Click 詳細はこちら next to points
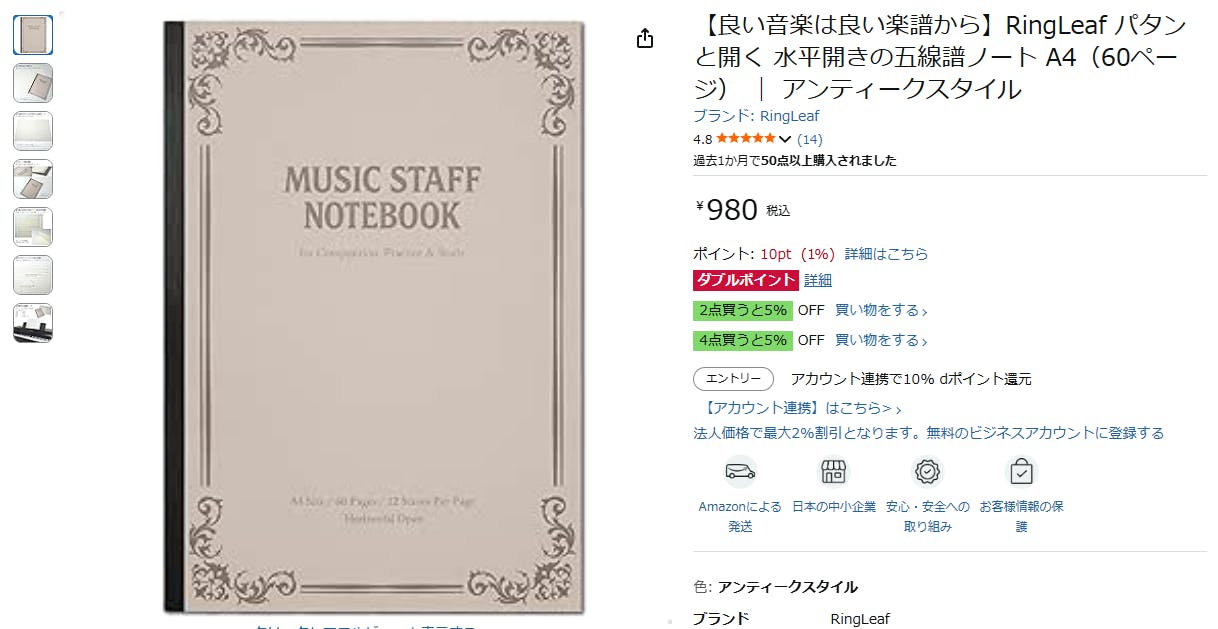The width and height of the screenshot is (1218, 629). coord(886,254)
